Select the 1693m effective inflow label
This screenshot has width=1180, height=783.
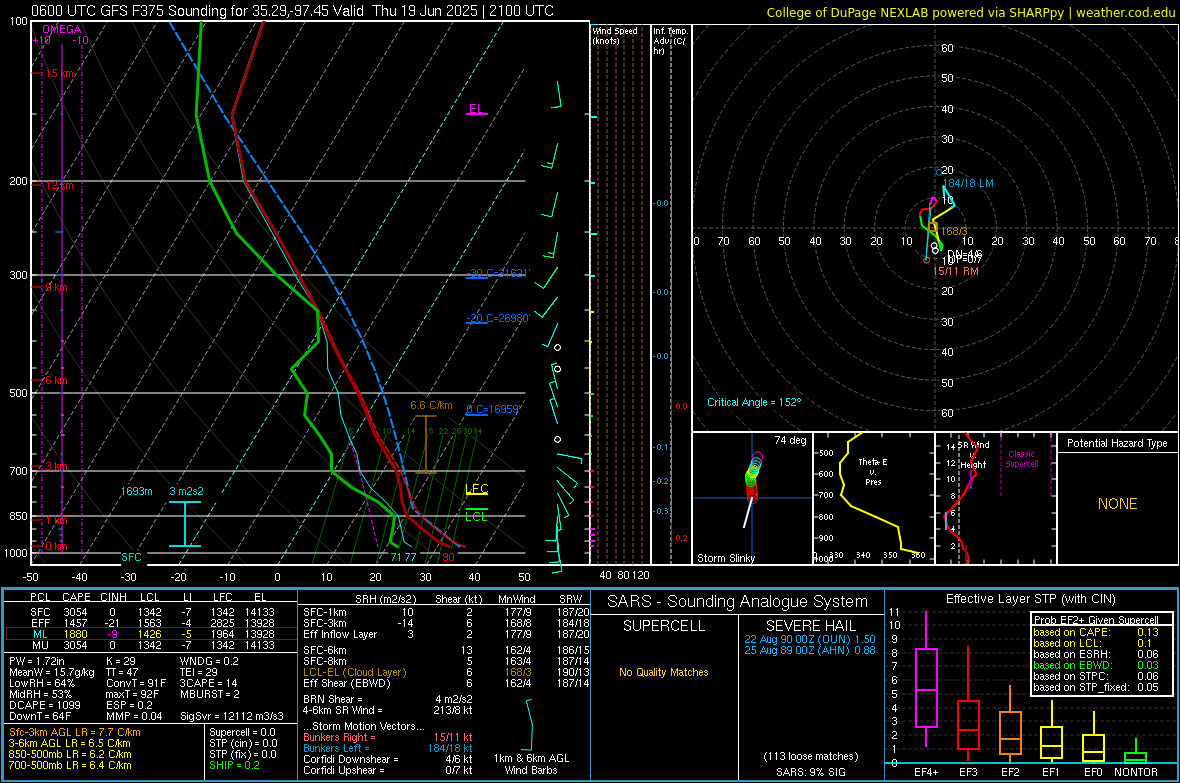[x=136, y=491]
